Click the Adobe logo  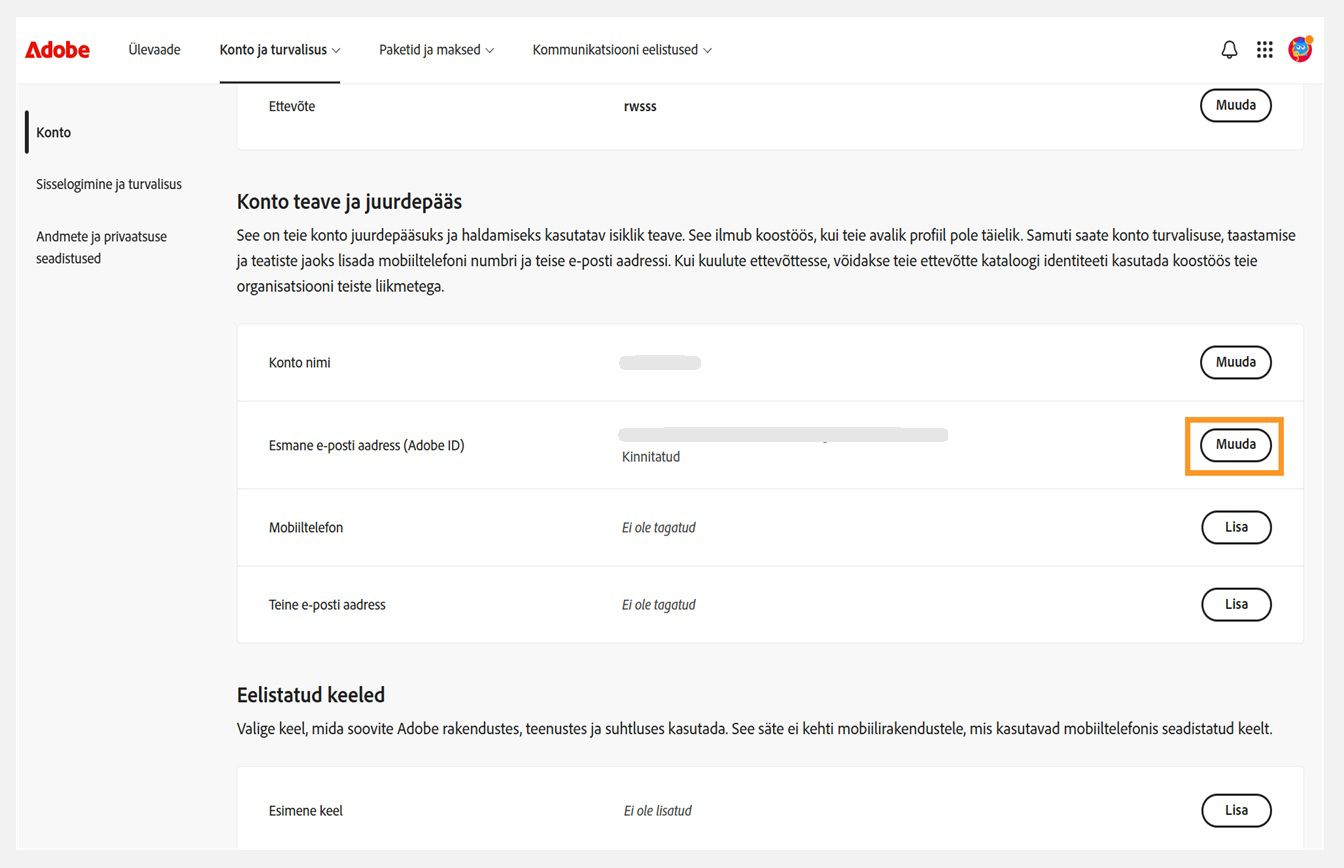(57, 49)
